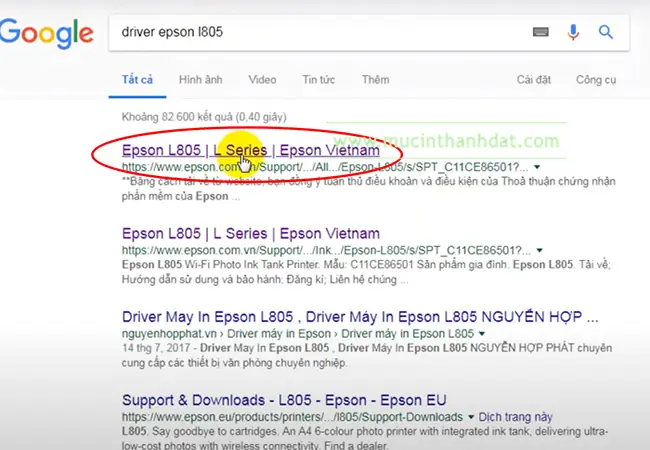Click the search box containing 'driver epson l805'
The image size is (650, 450).
tap(369, 33)
